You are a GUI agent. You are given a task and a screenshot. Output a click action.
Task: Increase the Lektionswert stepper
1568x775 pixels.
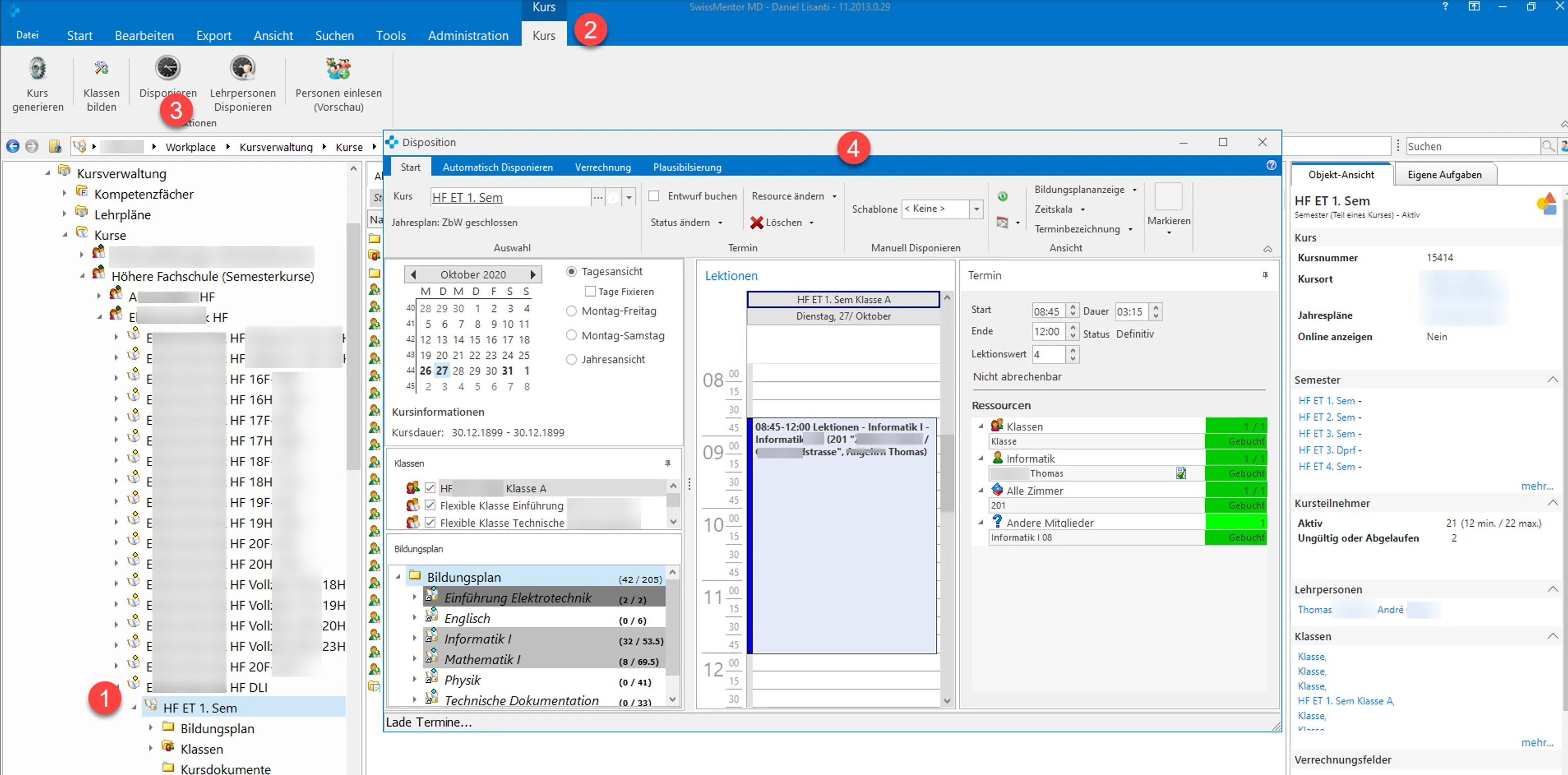(x=1073, y=350)
